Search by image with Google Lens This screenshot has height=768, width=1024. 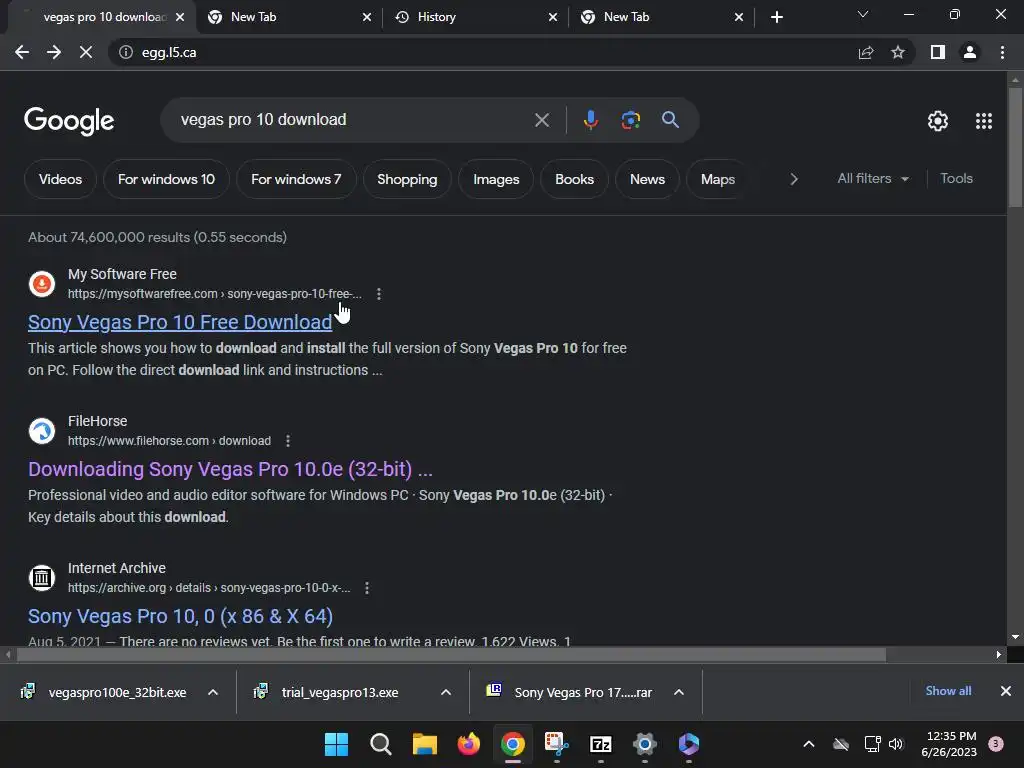pos(630,120)
